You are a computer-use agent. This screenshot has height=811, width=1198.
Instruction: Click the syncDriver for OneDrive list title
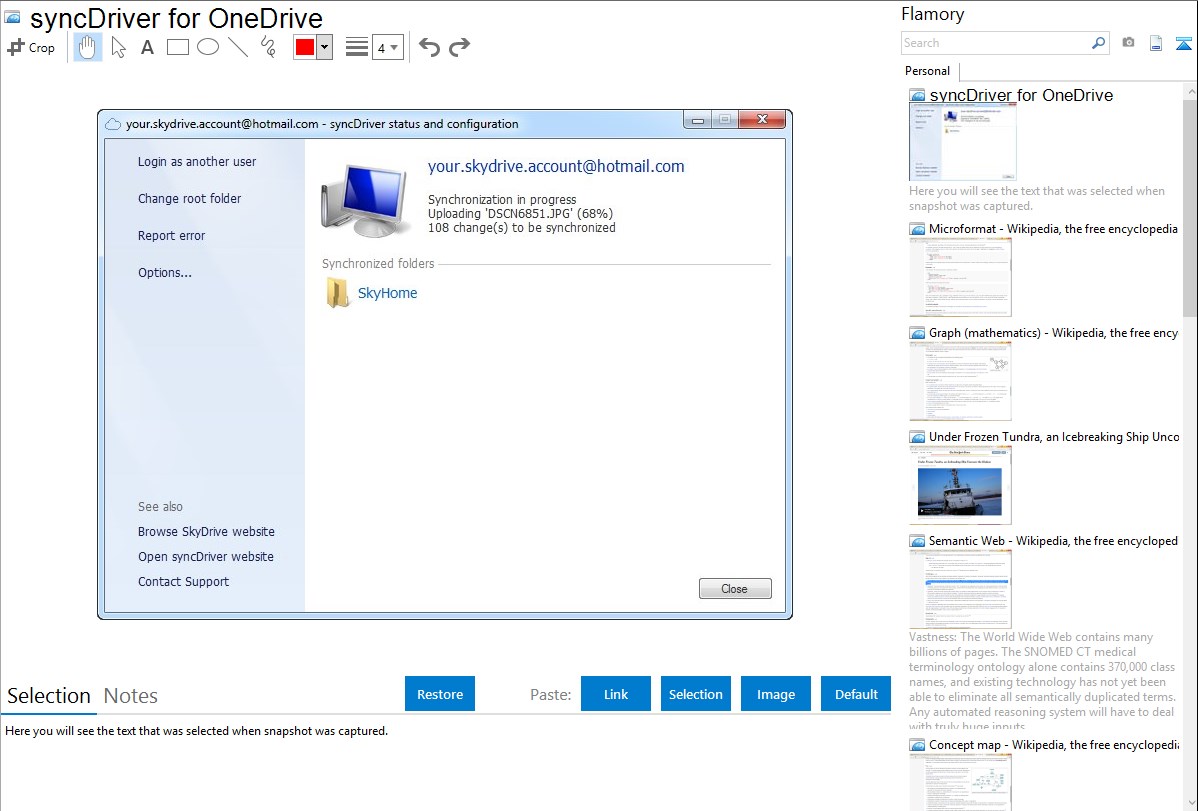pos(1021,96)
